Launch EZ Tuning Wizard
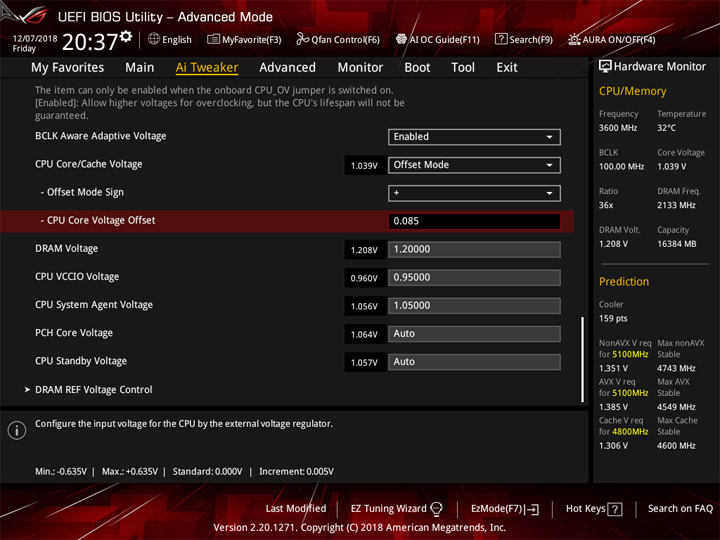This screenshot has width=720, height=540. pos(396,508)
